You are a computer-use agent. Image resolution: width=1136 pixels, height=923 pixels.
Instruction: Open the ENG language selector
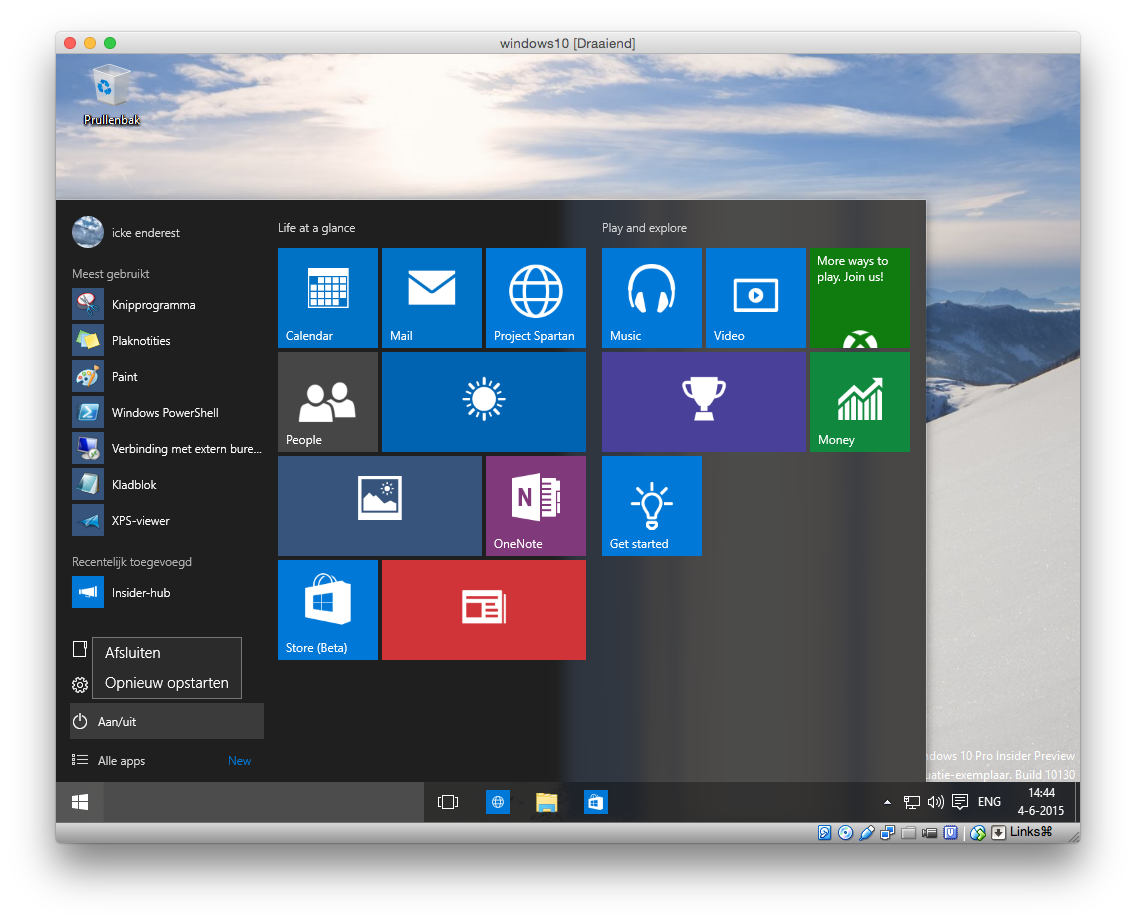point(989,802)
